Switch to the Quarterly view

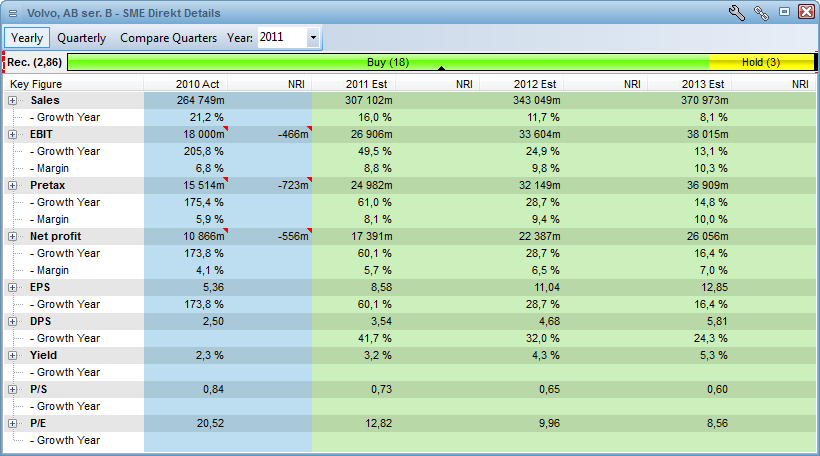coord(81,37)
